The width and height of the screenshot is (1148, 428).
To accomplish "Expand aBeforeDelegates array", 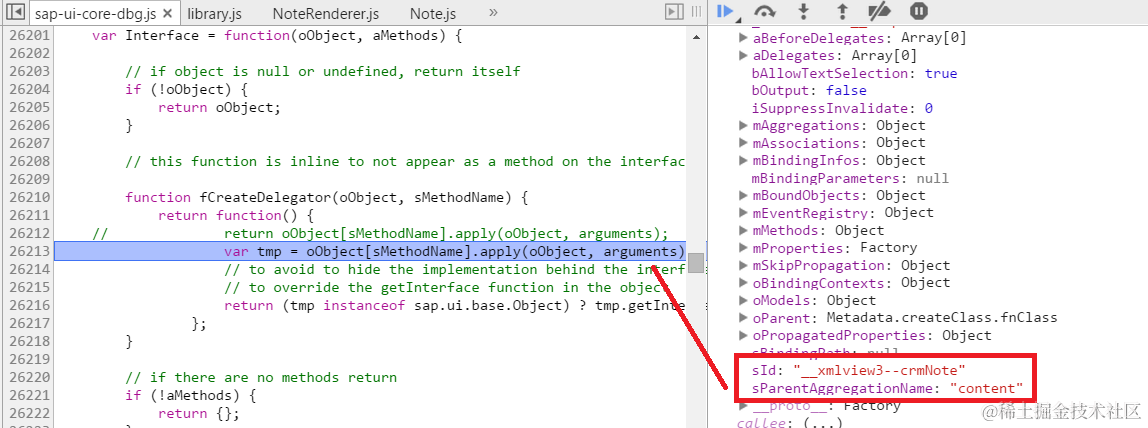I will (743, 38).
